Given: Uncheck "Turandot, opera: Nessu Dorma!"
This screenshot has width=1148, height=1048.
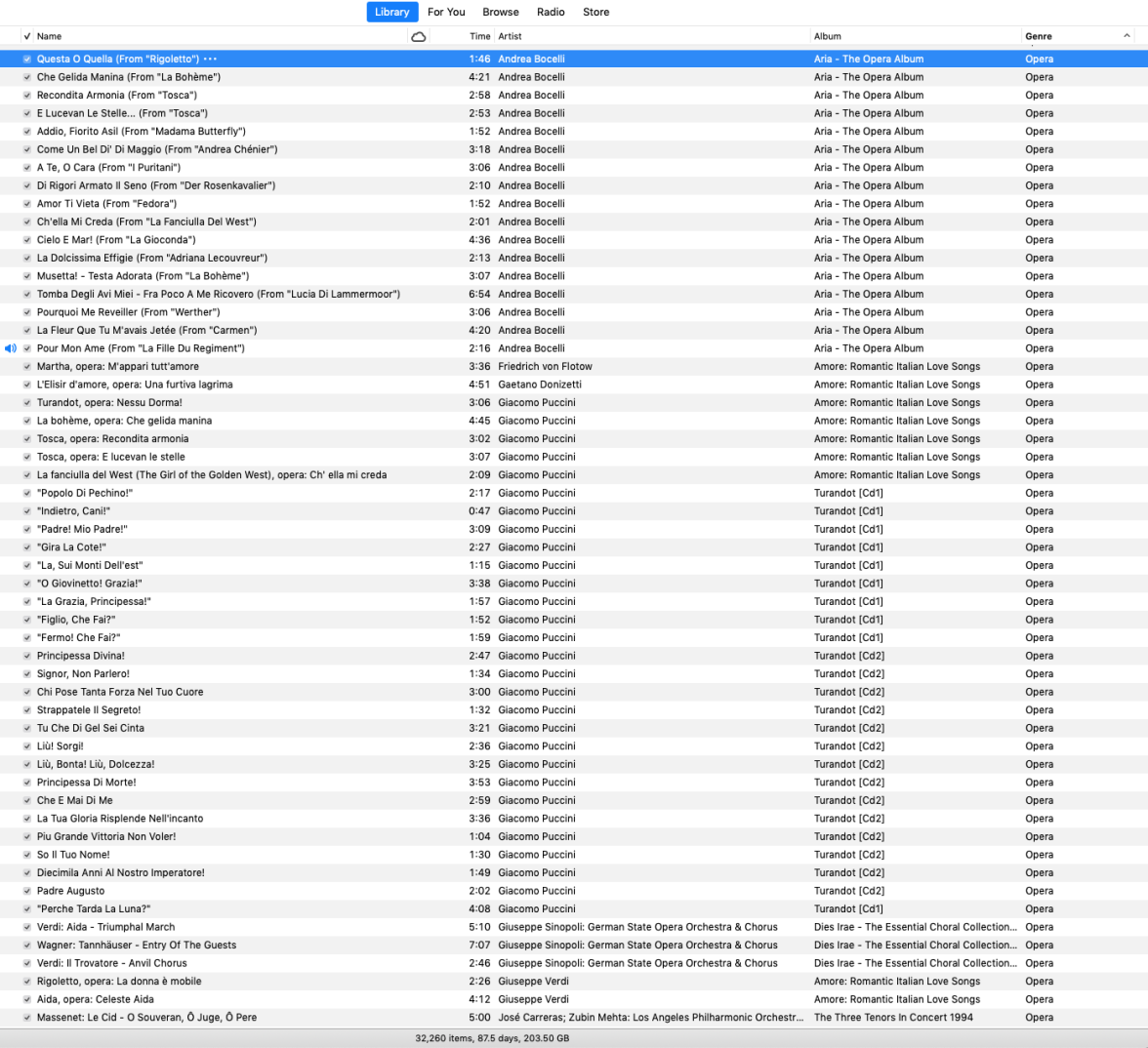Looking at the screenshot, I should pyautogui.click(x=26, y=402).
